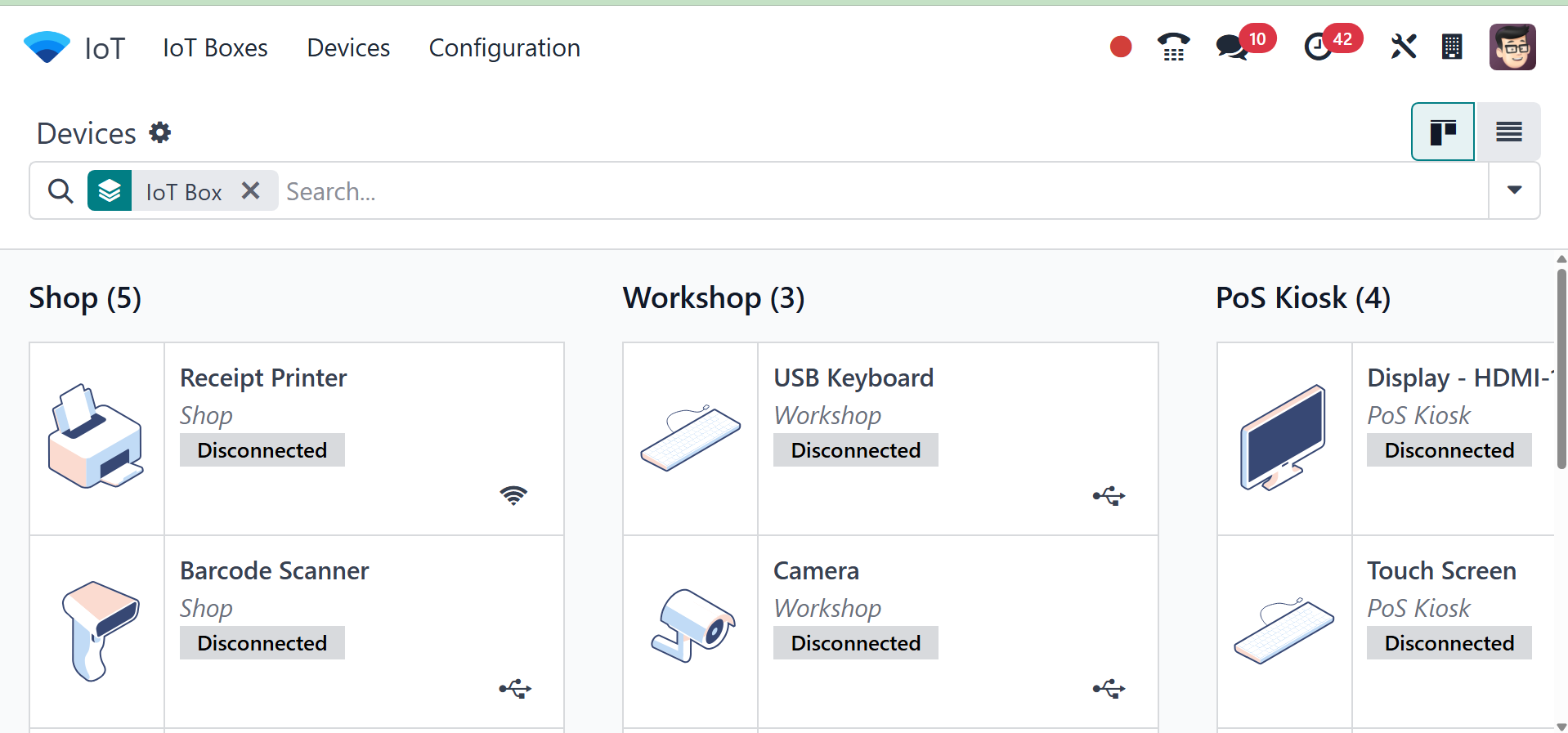Open the Configuration menu
Viewport: 1568px width, 733px height.
[504, 48]
